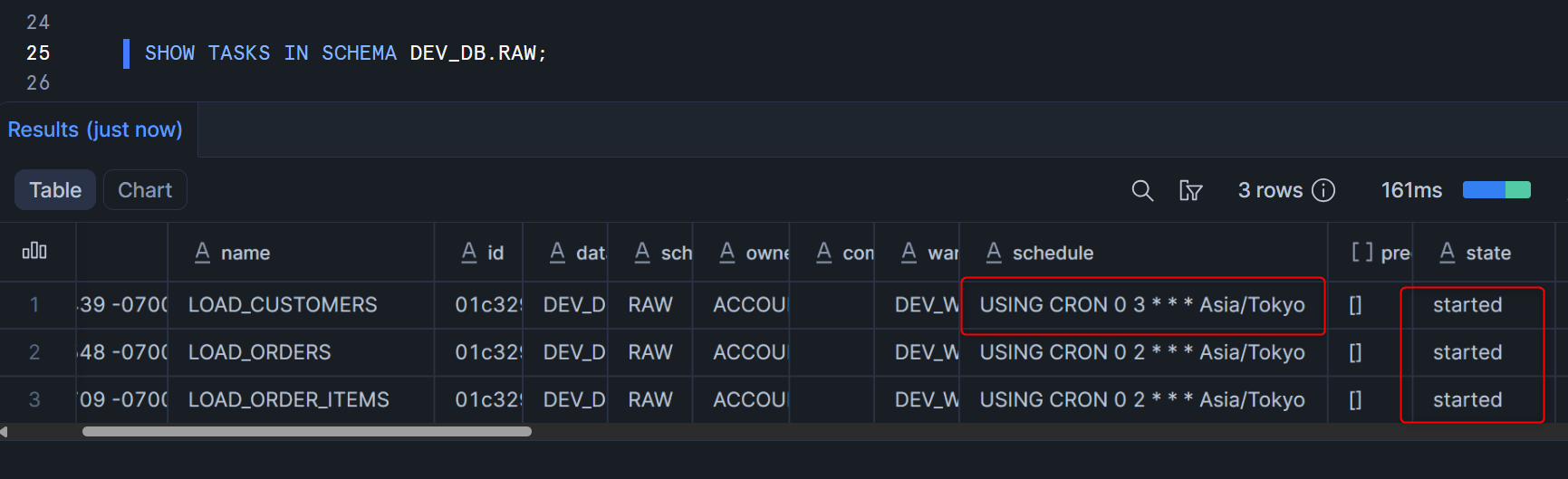Click the column stats bar chart icon
Image resolution: width=1568 pixels, height=479 pixels.
point(34,252)
